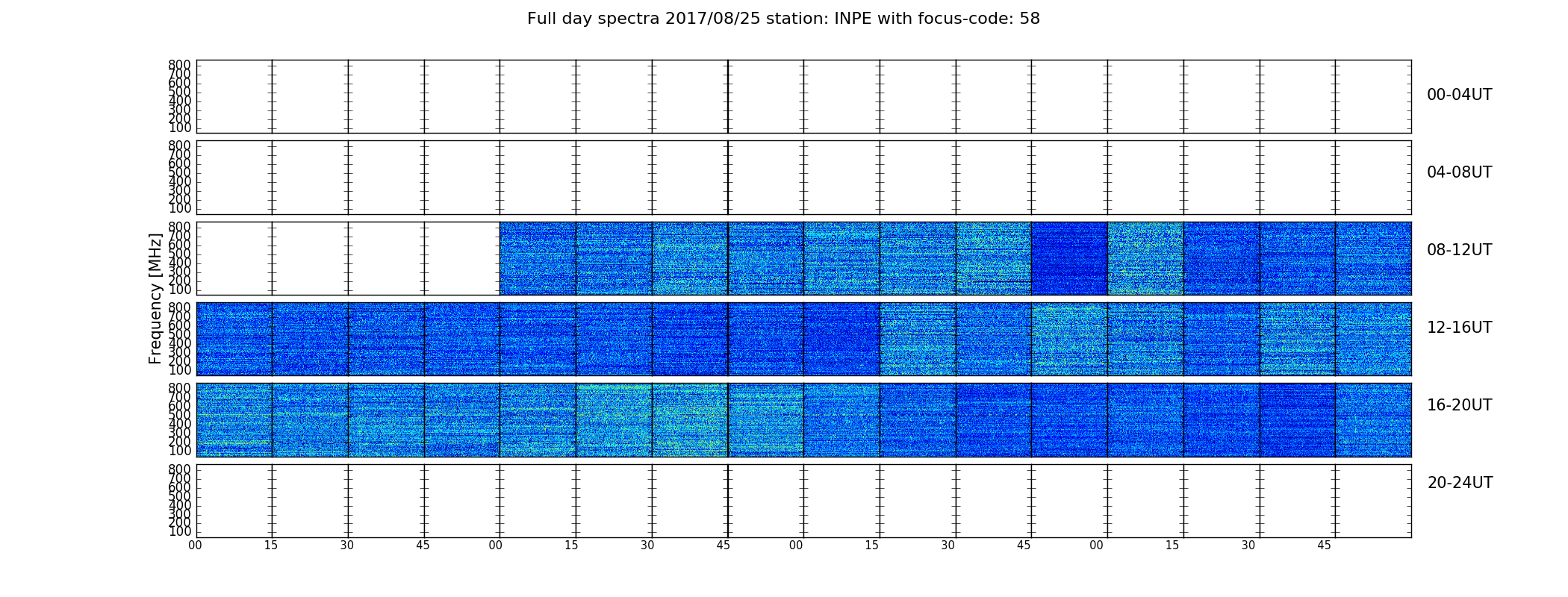1568x597 pixels.
Task: Click the empty 04-08UT spectrum panel
Action: point(803,178)
